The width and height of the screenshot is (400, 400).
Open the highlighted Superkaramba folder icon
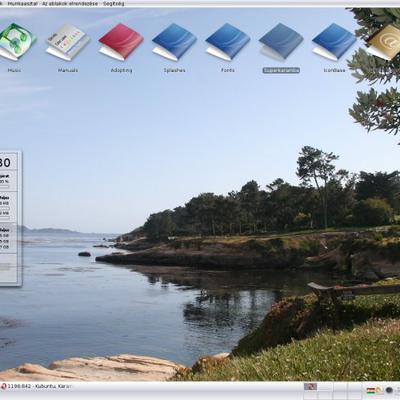[x=281, y=42]
